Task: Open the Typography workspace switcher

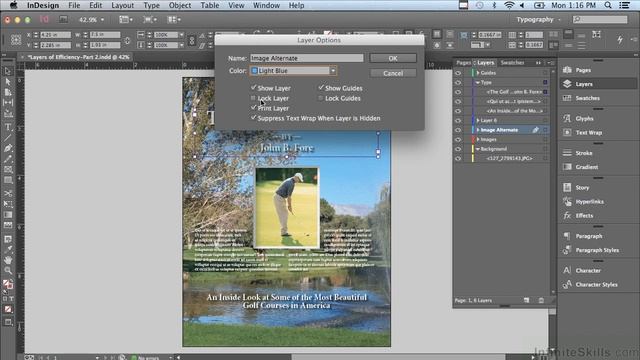Action: point(538,20)
